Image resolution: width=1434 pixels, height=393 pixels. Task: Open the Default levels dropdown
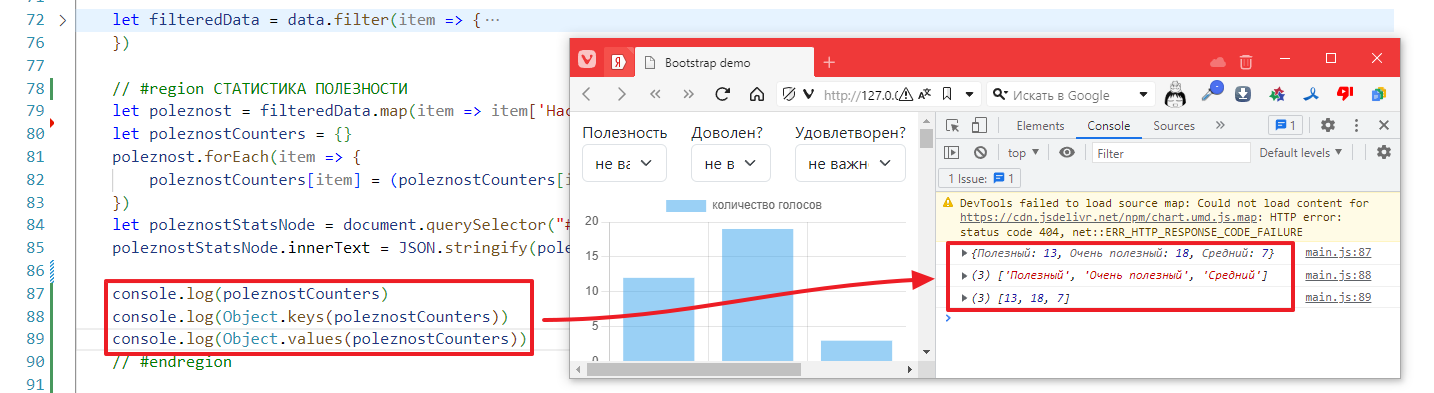point(1300,152)
